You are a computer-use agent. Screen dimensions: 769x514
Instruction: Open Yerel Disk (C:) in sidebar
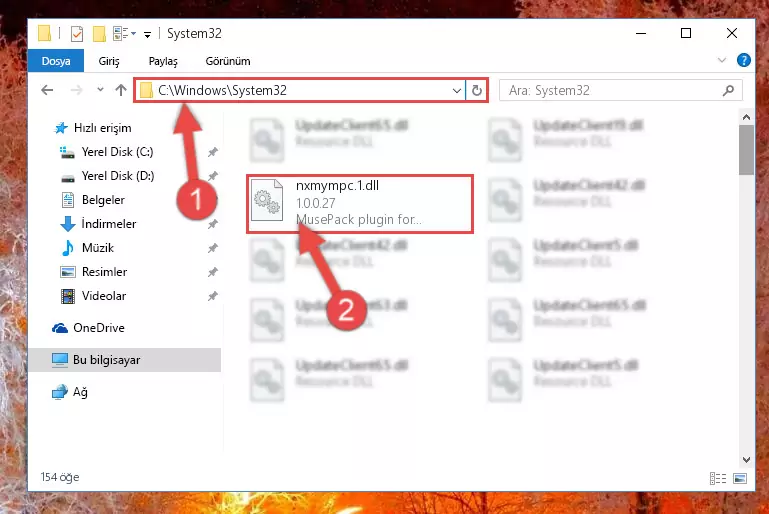pos(117,152)
